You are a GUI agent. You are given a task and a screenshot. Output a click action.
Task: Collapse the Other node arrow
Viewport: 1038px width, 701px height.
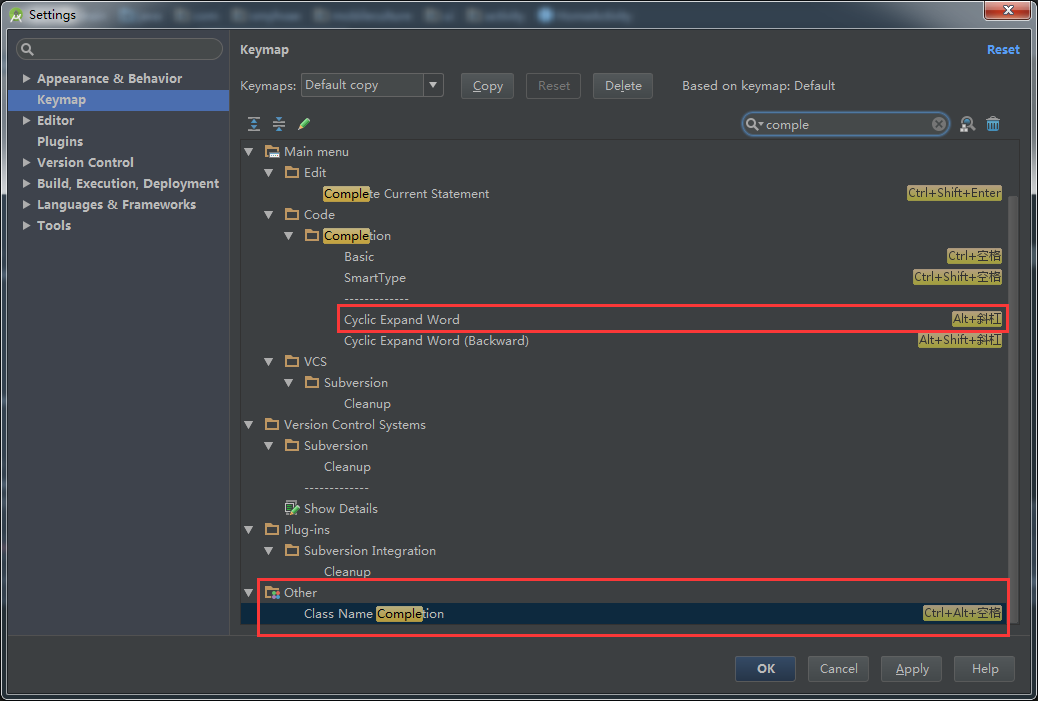pyautogui.click(x=249, y=592)
